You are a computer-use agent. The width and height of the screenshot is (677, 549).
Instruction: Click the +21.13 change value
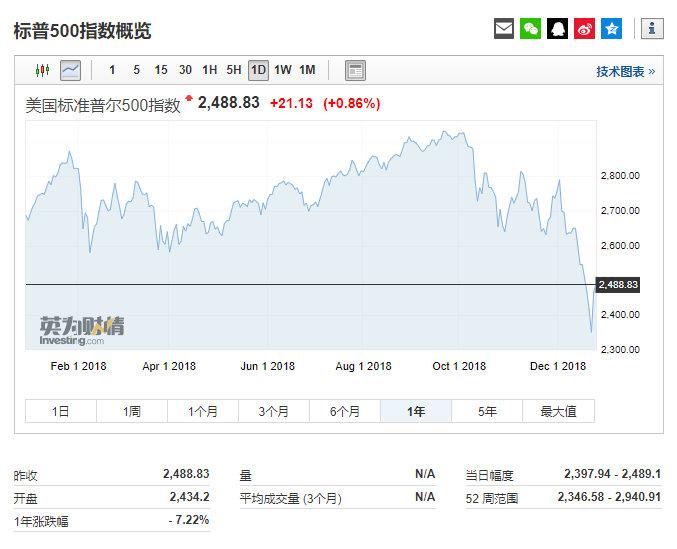(x=291, y=104)
